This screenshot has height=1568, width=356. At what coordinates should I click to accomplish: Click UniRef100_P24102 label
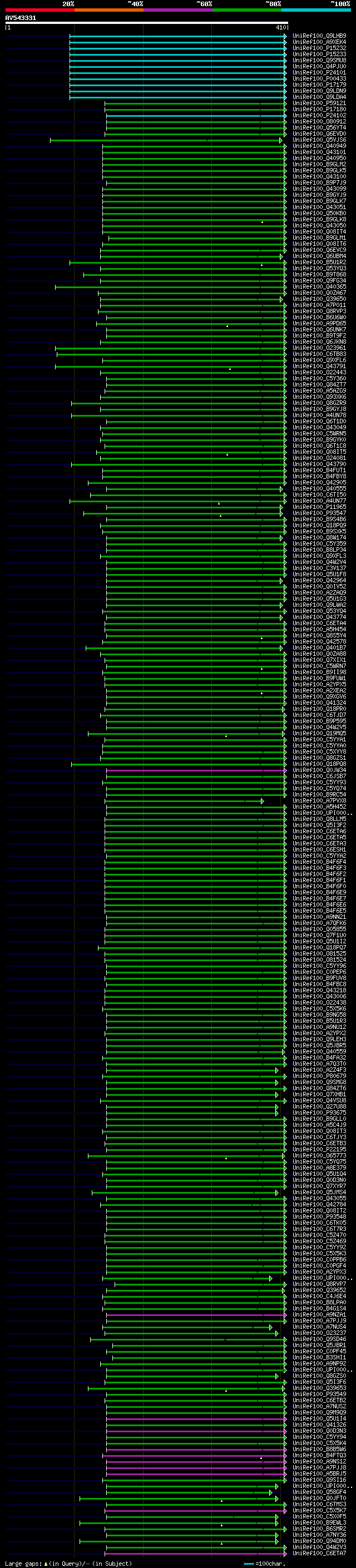(x=319, y=116)
